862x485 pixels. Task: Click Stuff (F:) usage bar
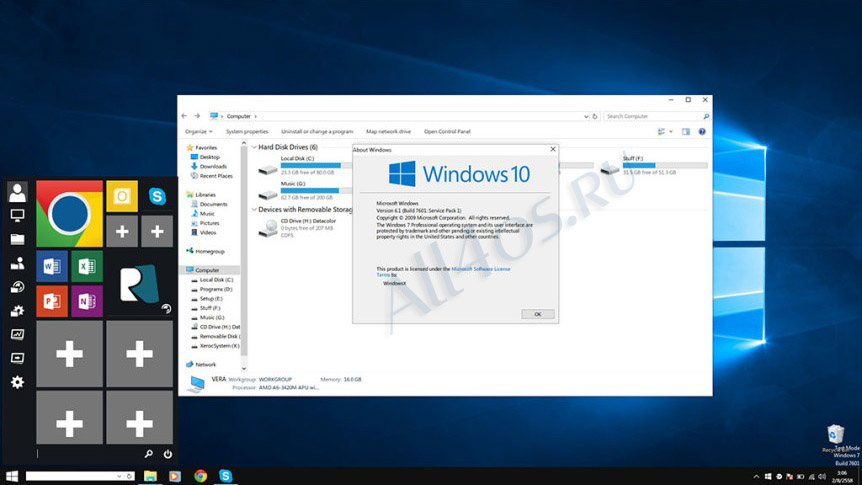click(665, 166)
